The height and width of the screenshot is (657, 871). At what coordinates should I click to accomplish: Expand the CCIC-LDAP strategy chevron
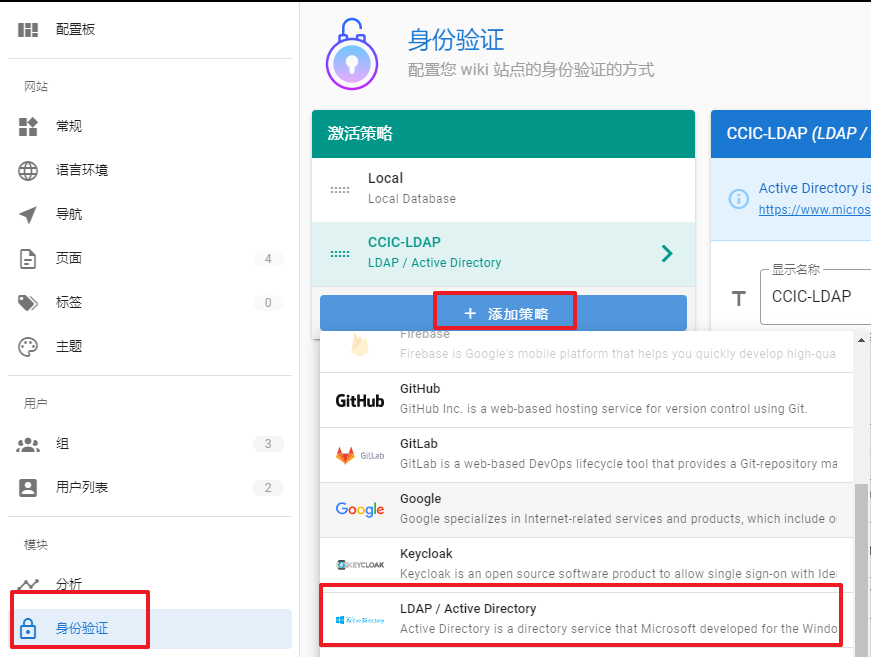(x=666, y=253)
